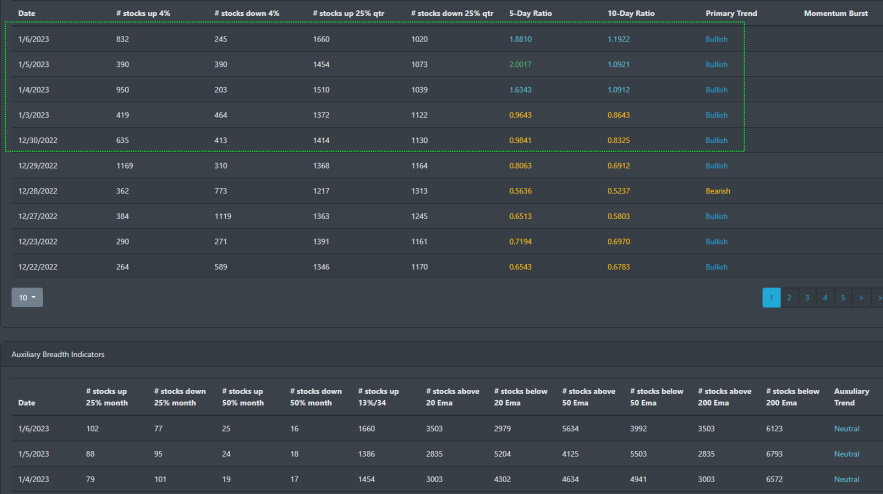The image size is (883, 494).
Task: Click the '# stocks above 50 Ema' header
Action: [588, 397]
